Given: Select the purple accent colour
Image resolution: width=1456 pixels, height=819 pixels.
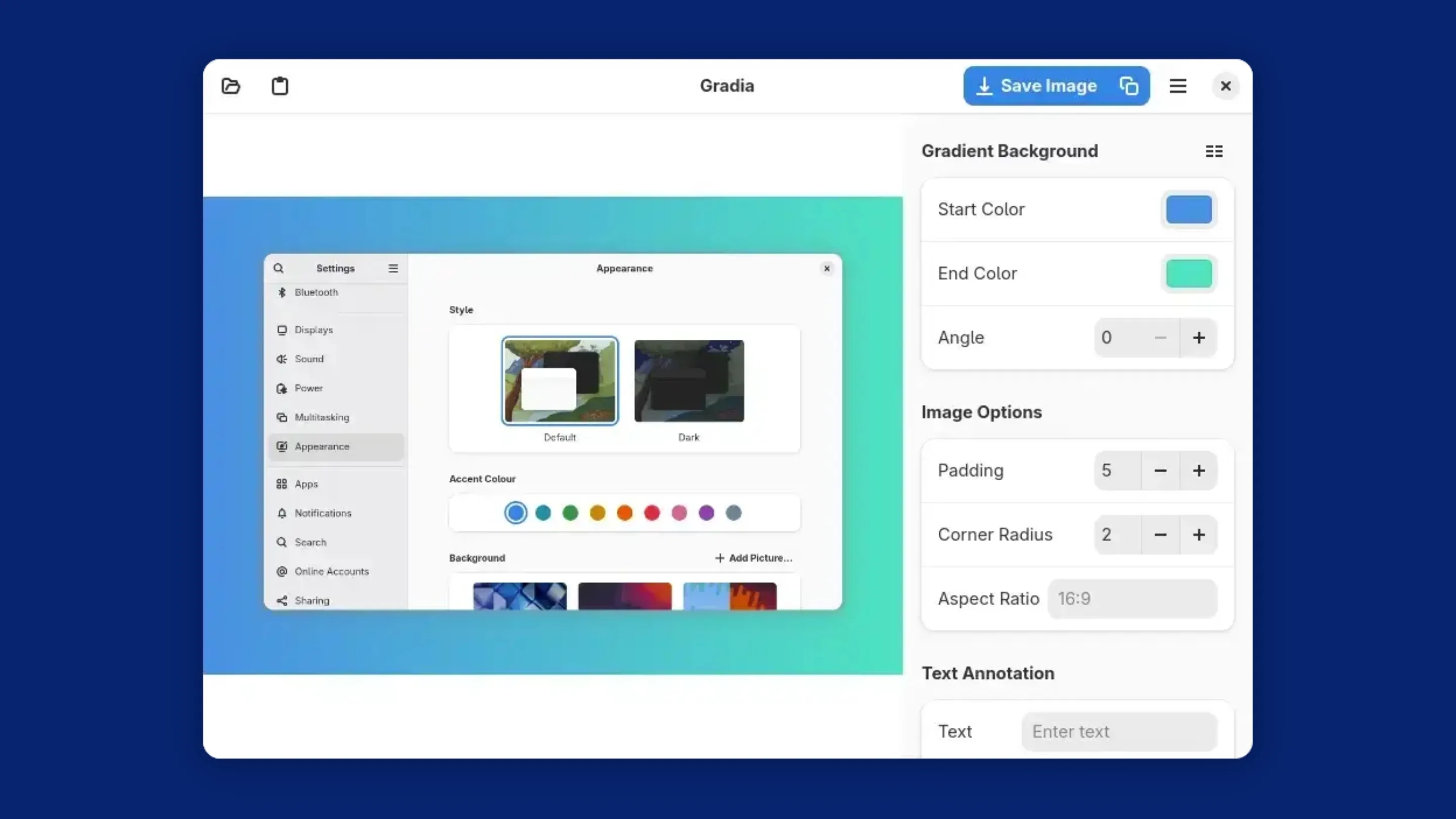Looking at the screenshot, I should pos(707,513).
